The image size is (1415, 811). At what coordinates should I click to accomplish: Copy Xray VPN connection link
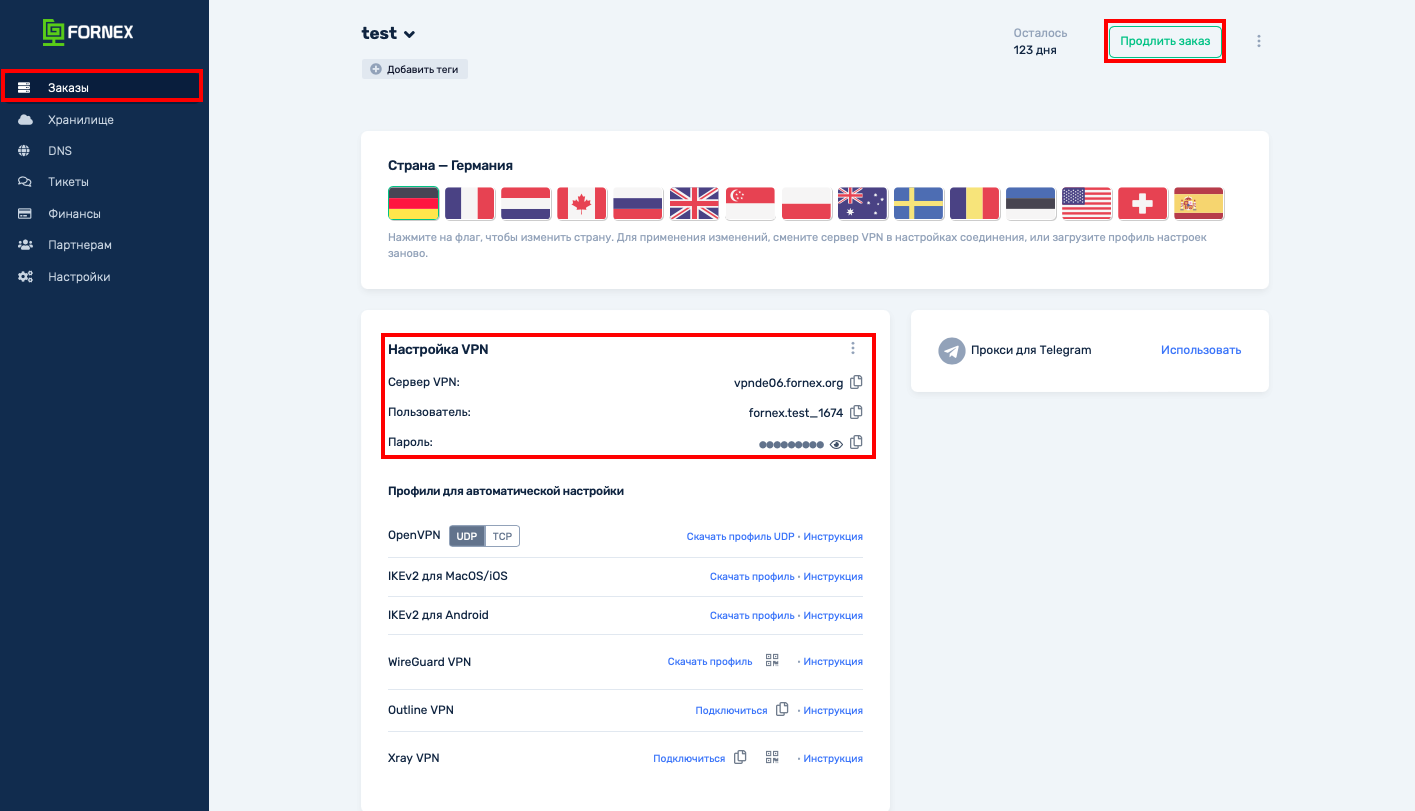point(740,757)
